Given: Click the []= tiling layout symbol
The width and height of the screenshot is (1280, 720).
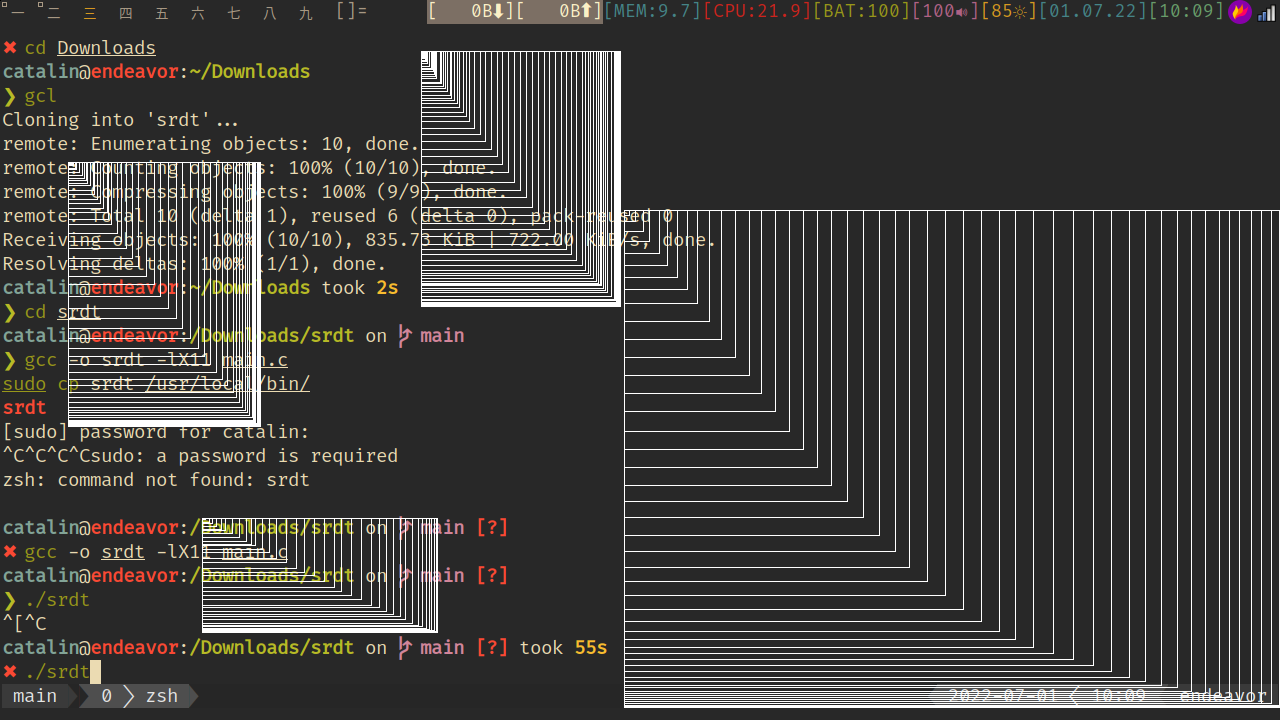Looking at the screenshot, I should (x=351, y=12).
